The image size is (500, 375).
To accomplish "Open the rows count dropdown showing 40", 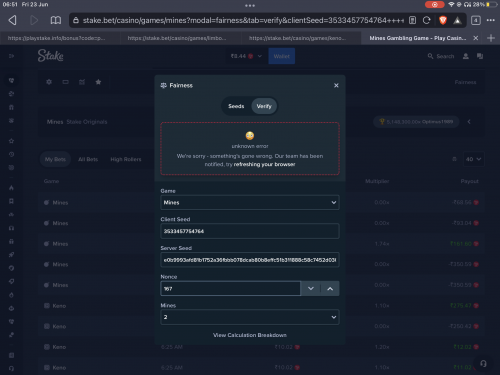I will click(473, 159).
